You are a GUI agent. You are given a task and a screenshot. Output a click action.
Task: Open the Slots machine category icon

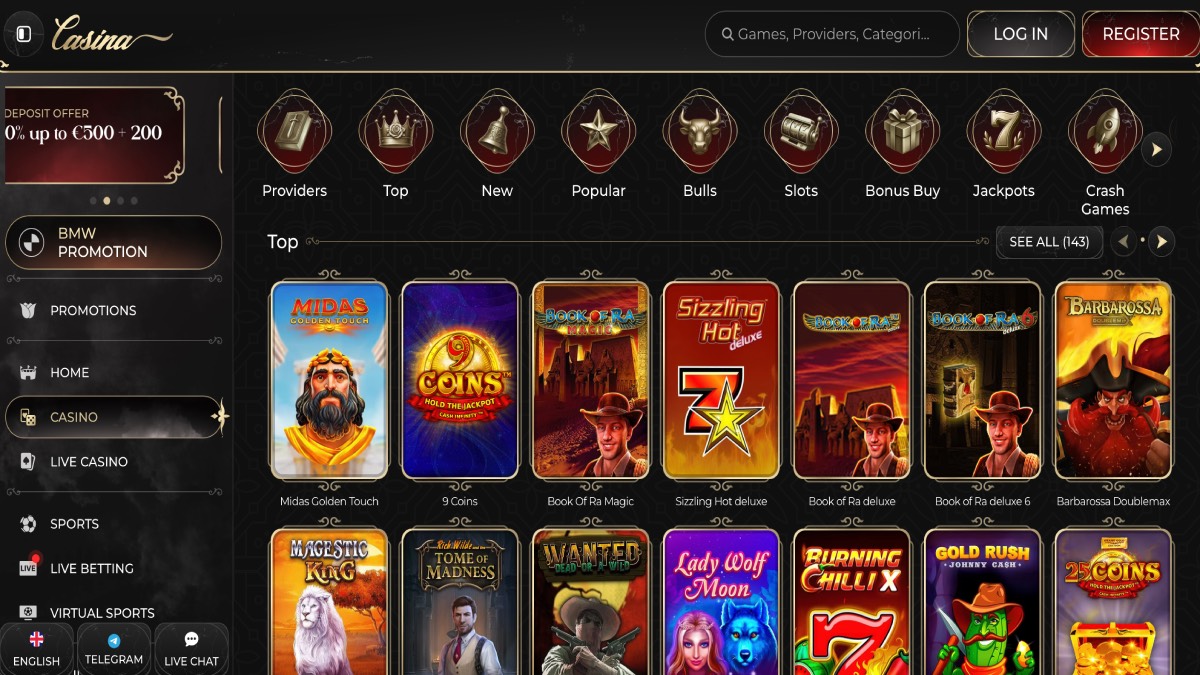point(801,132)
